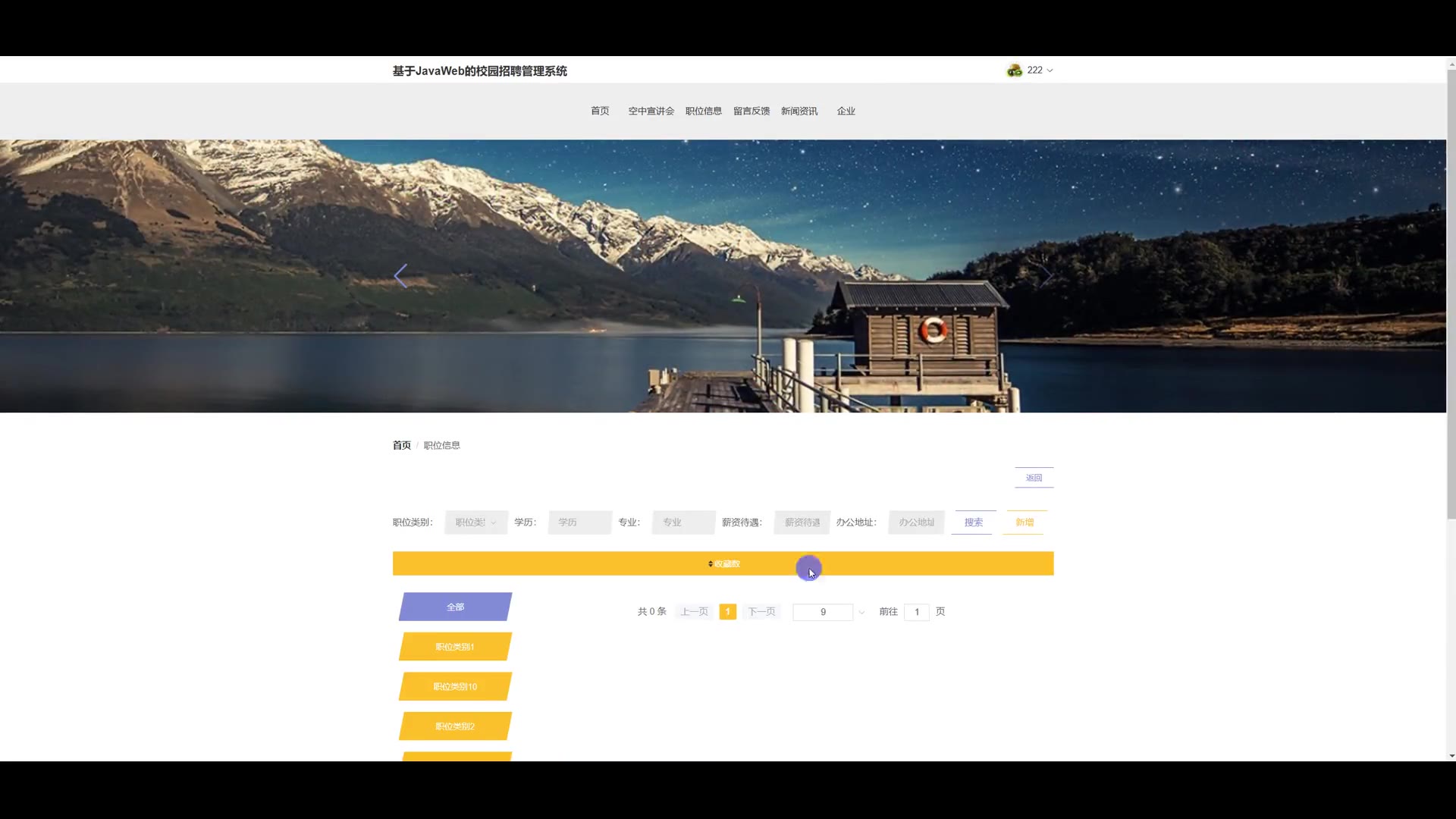Open 留言反馈 menu item
The width and height of the screenshot is (1456, 819).
751,111
